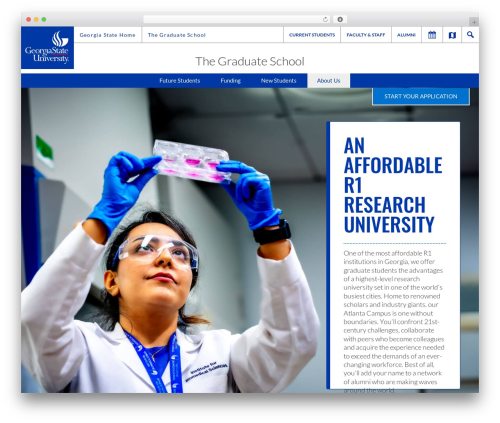Click the search magnifier icon
The image size is (500, 423).
tap(470, 34)
